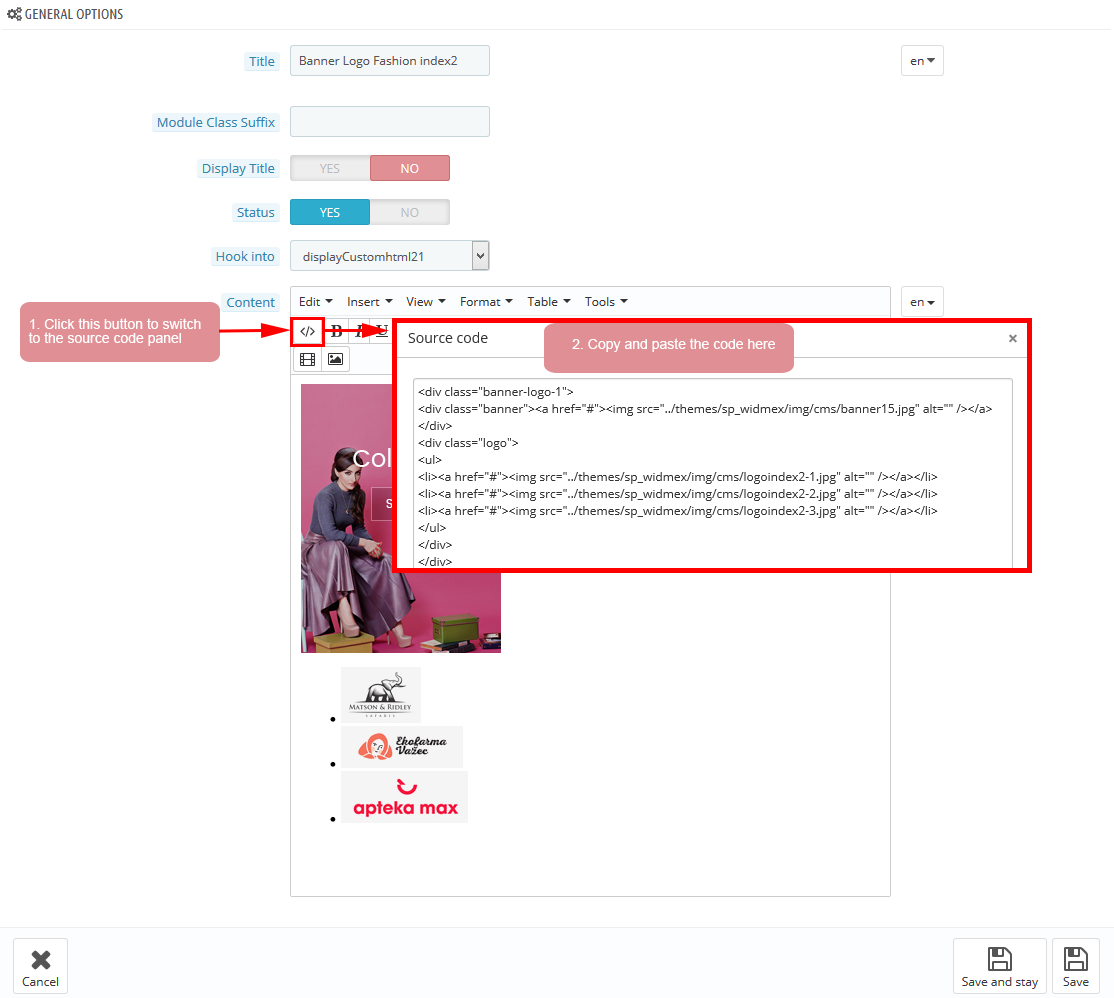The image size is (1114, 998).
Task: Click the div class="banner-logo-1" code line
Action: [x=495, y=392]
